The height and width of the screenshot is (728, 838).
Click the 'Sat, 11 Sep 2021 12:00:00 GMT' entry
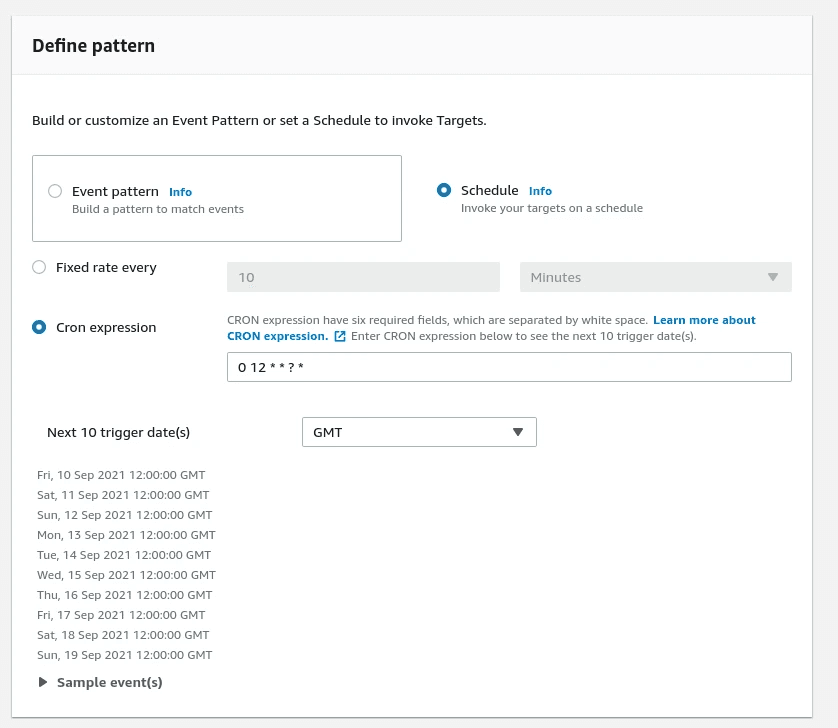point(123,495)
